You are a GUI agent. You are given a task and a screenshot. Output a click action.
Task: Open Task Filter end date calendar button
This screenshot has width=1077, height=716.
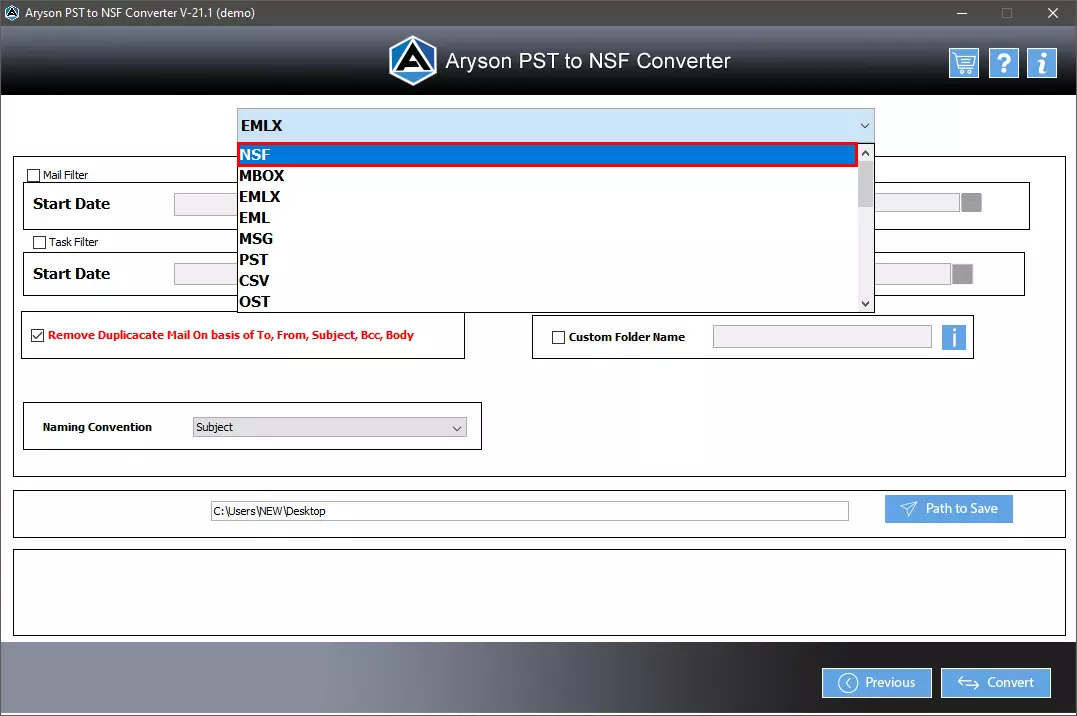pyautogui.click(x=962, y=273)
